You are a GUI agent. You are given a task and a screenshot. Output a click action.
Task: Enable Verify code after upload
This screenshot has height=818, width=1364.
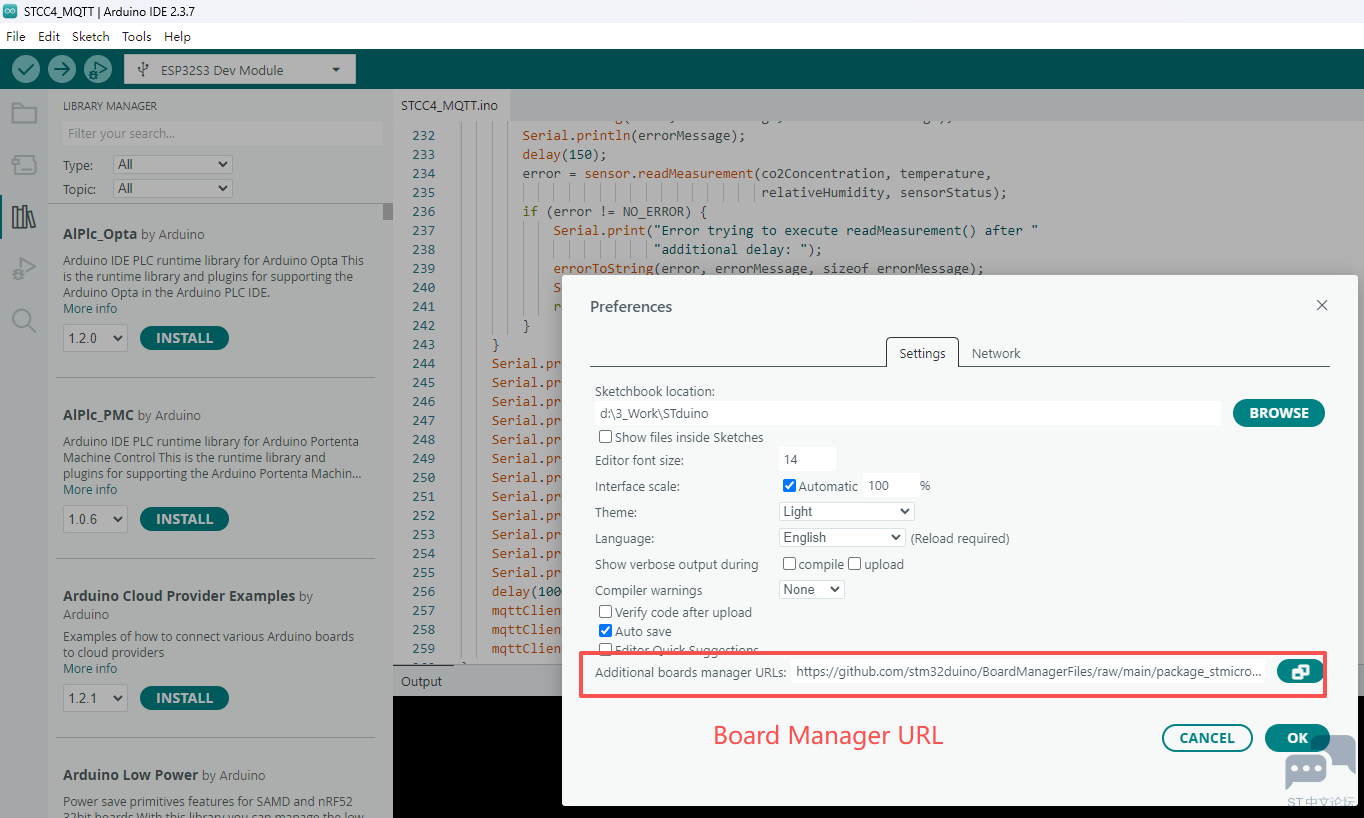pyautogui.click(x=605, y=612)
